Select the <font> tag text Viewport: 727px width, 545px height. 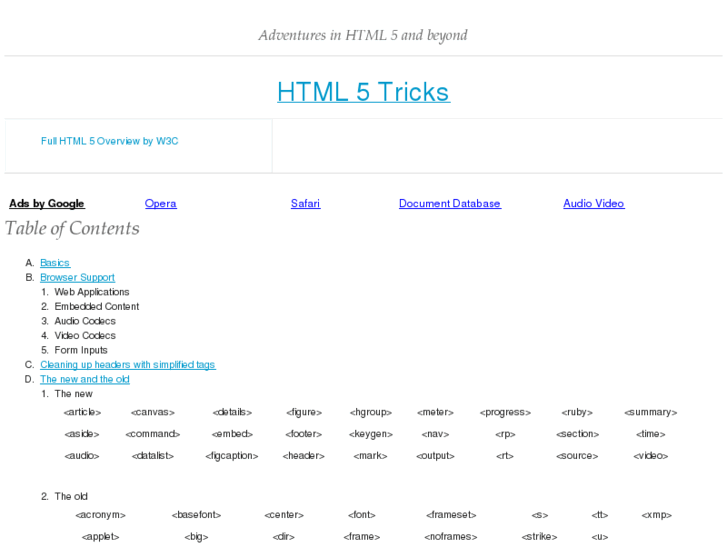[361, 514]
